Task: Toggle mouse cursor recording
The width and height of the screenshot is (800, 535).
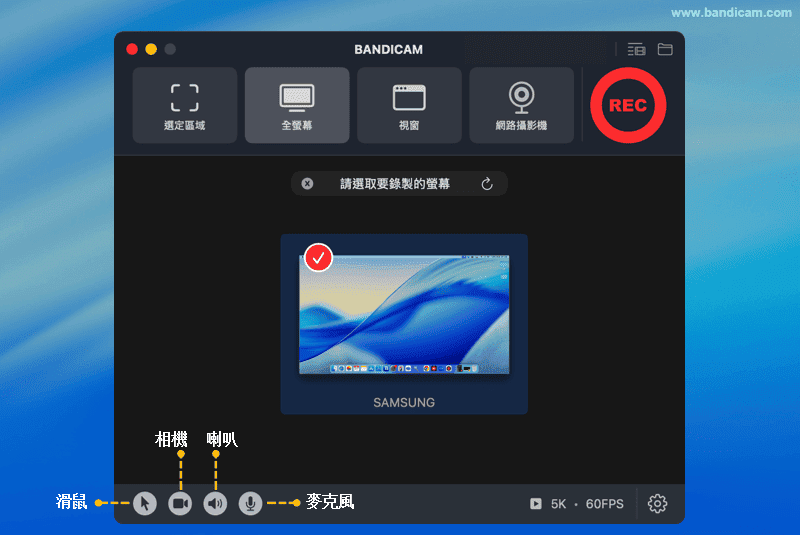Action: 145,503
